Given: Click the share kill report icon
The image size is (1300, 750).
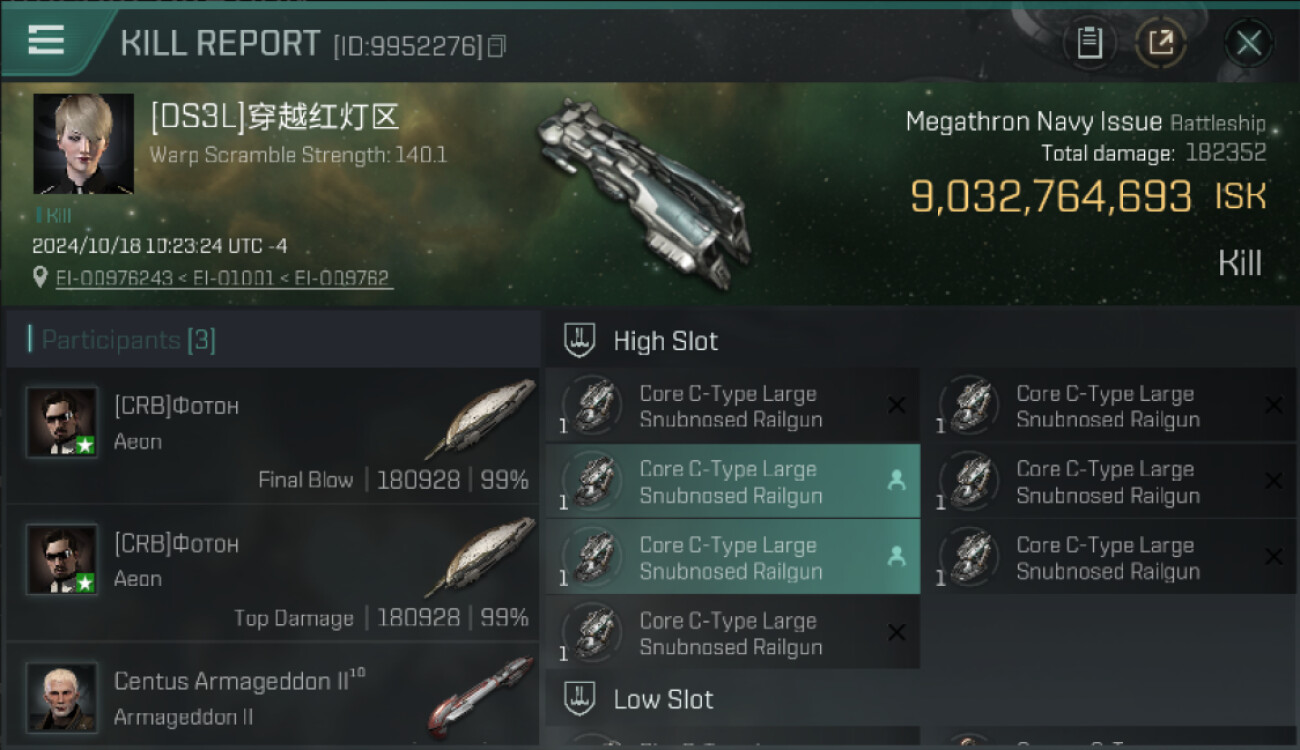Looking at the screenshot, I should (x=1161, y=43).
